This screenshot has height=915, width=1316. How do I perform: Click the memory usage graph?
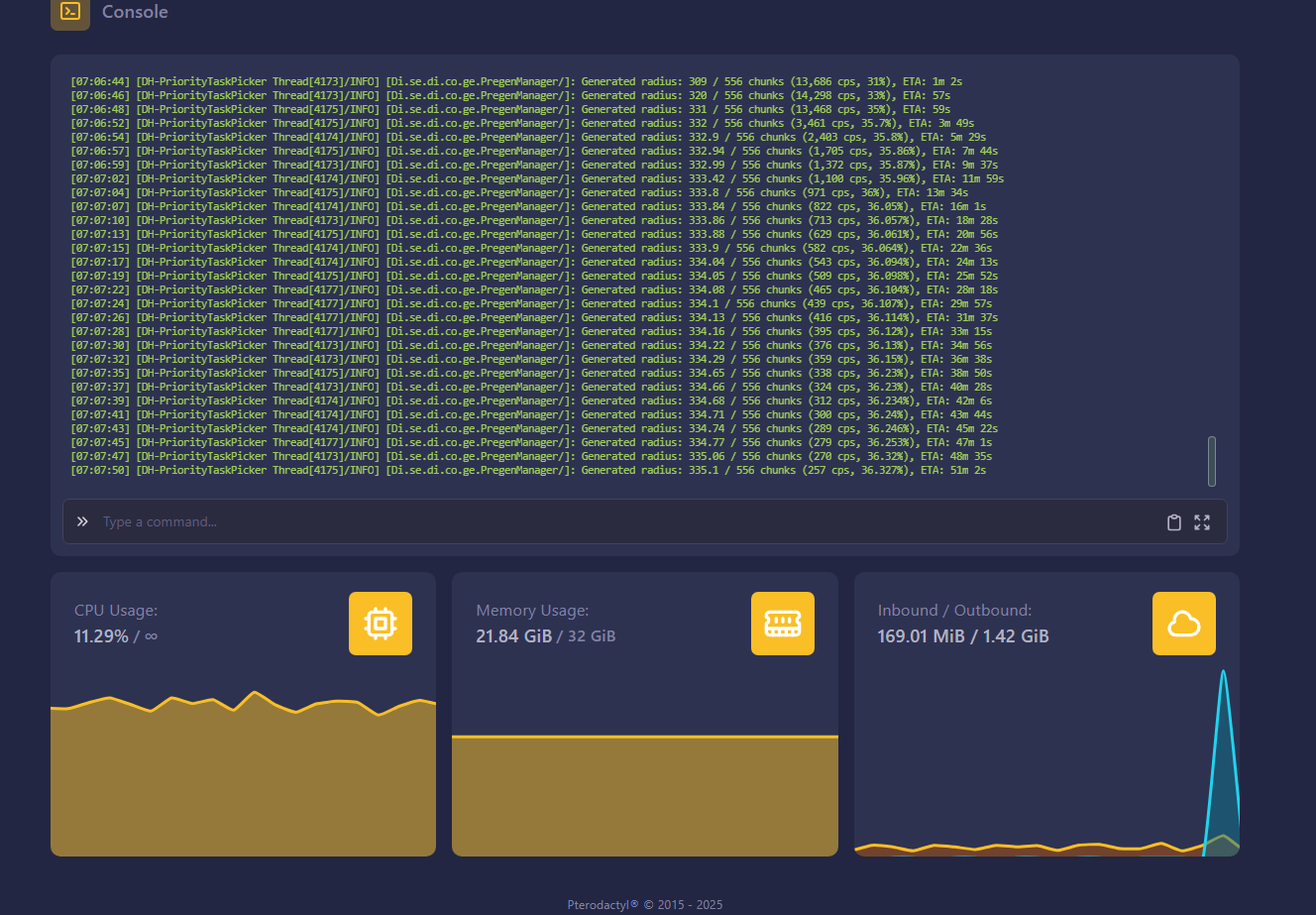[645, 795]
